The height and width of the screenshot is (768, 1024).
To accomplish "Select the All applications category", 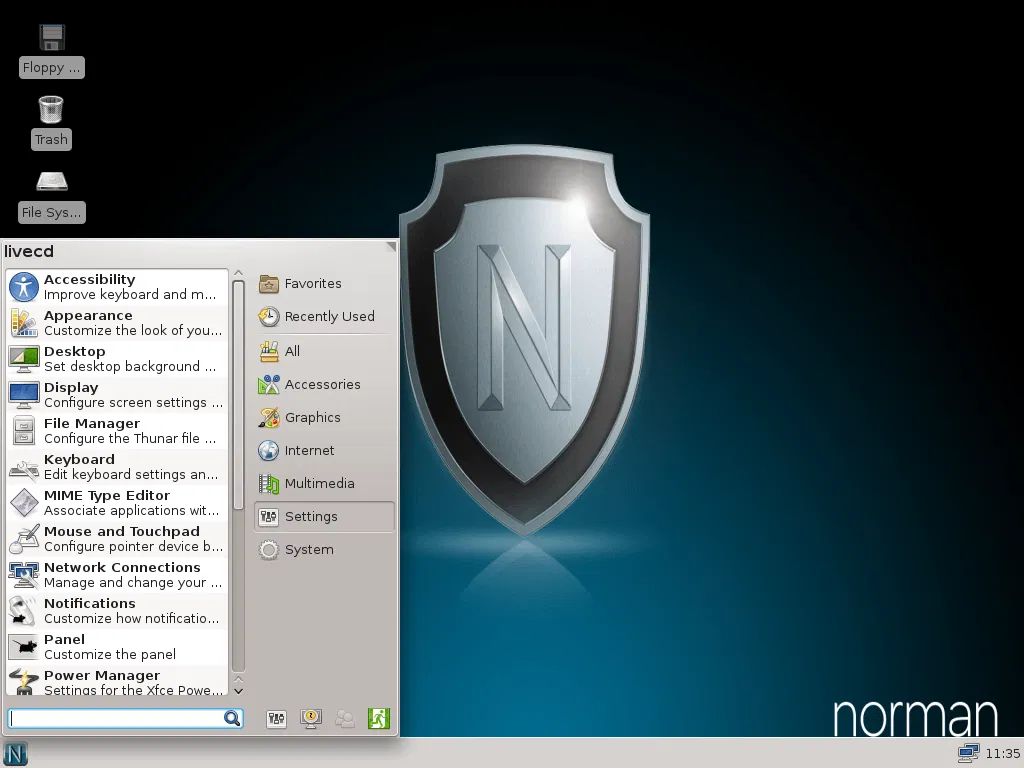I will (x=325, y=351).
